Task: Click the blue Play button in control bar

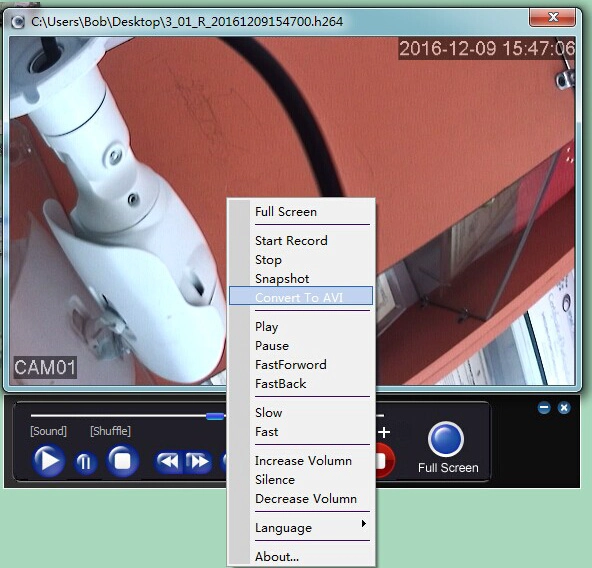Action: [48, 460]
